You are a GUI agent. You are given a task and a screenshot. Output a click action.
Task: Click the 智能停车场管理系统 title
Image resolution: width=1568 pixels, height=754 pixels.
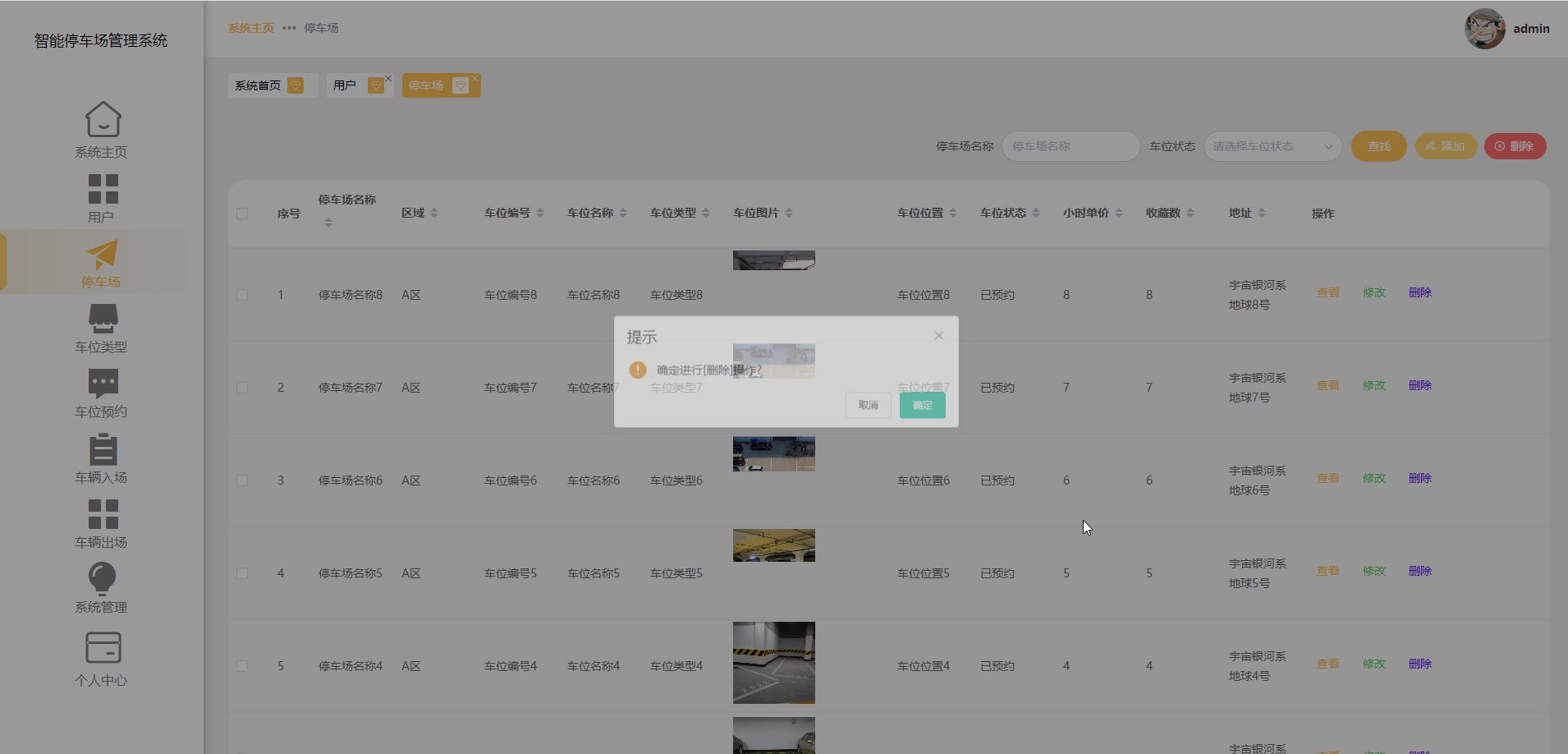(101, 41)
